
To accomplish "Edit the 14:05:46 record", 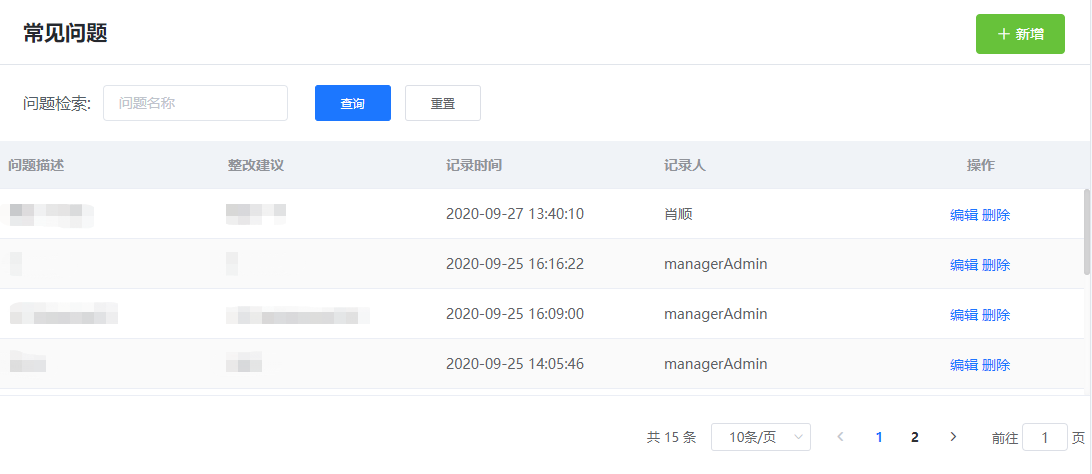I will click(x=963, y=365).
